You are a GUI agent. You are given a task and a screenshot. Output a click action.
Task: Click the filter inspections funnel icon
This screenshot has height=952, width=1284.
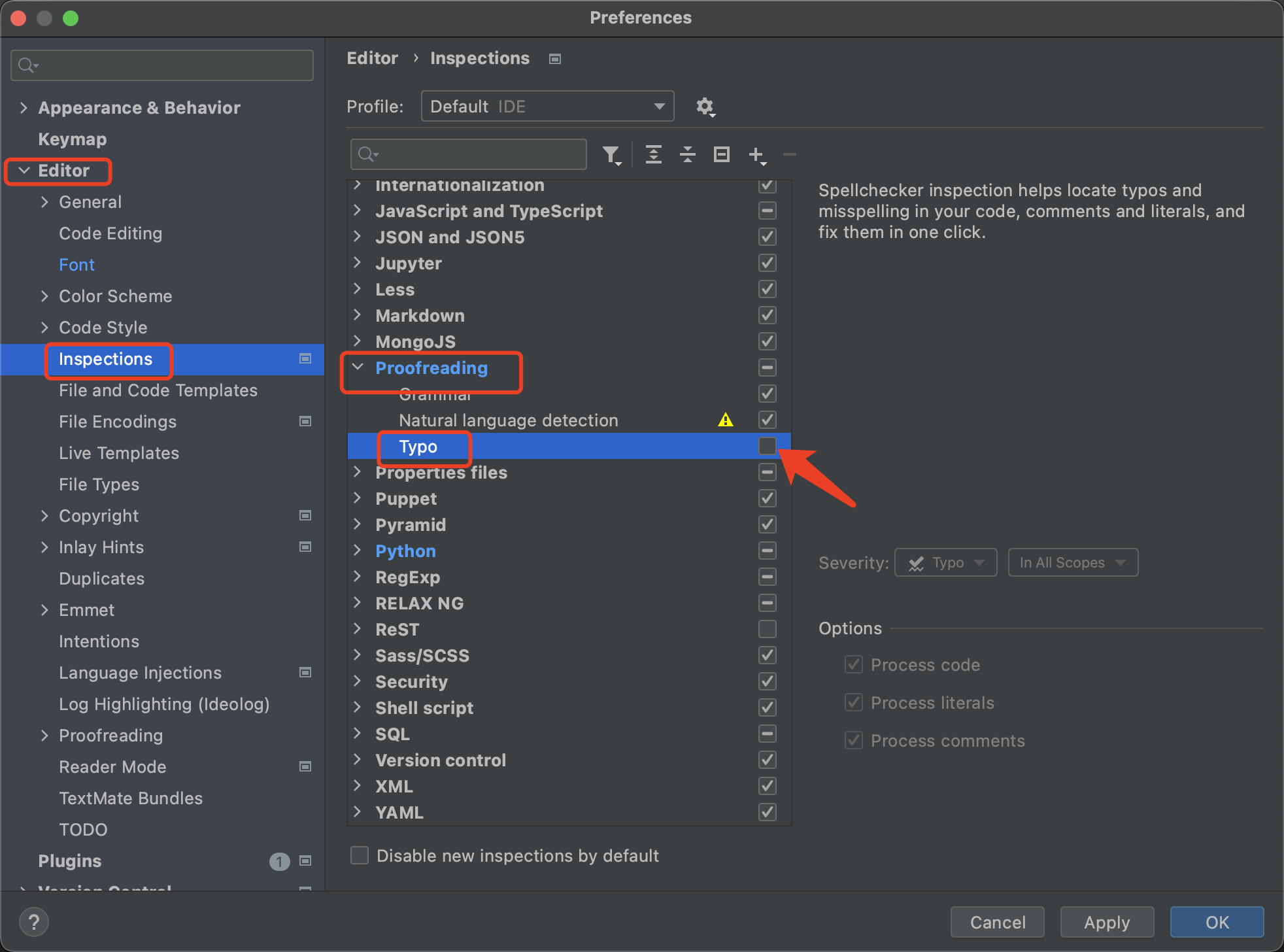pos(611,155)
